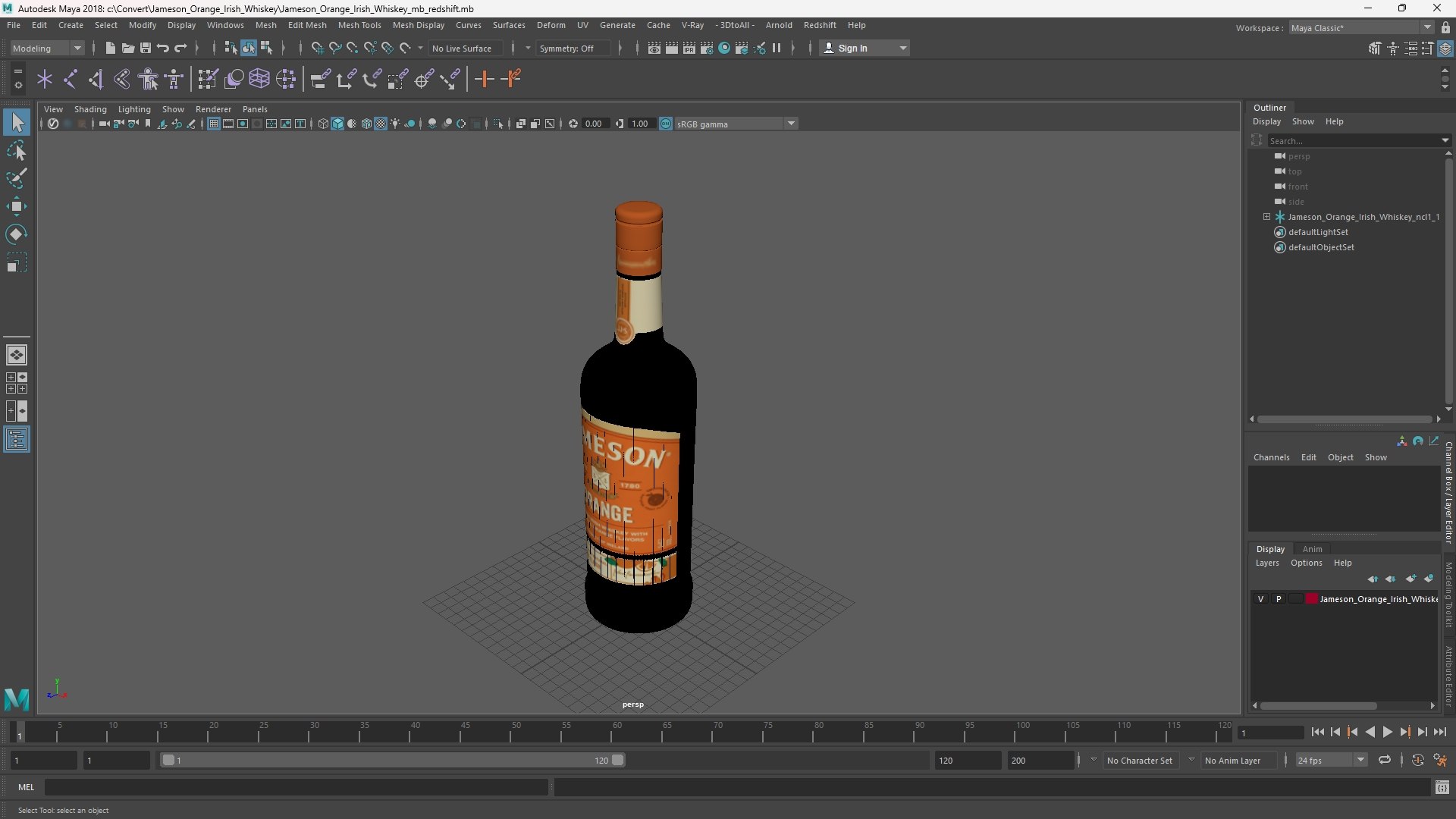
Task: Click the Redo arrow icon
Action: pyautogui.click(x=180, y=48)
